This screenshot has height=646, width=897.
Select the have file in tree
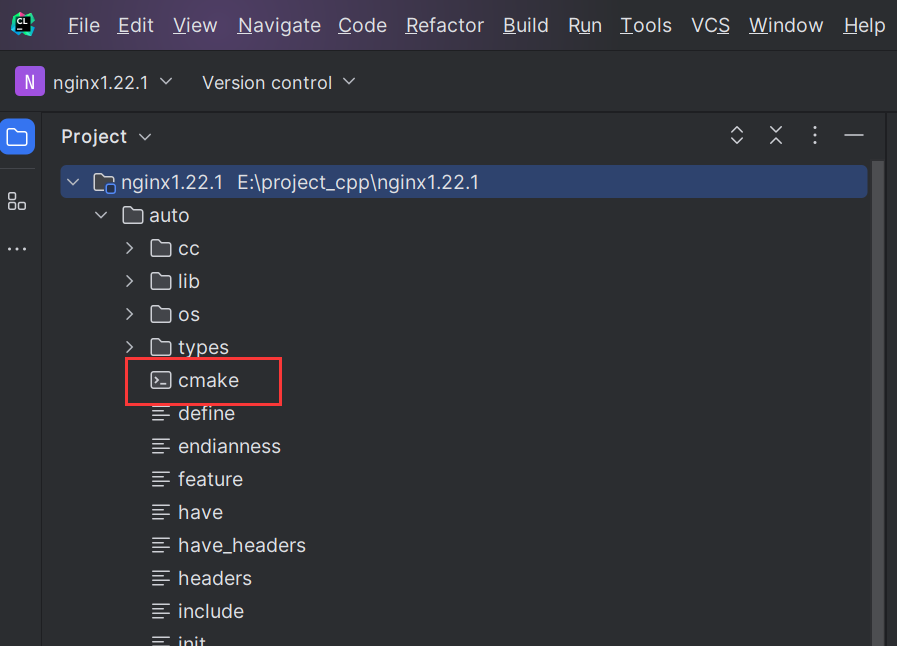point(200,512)
